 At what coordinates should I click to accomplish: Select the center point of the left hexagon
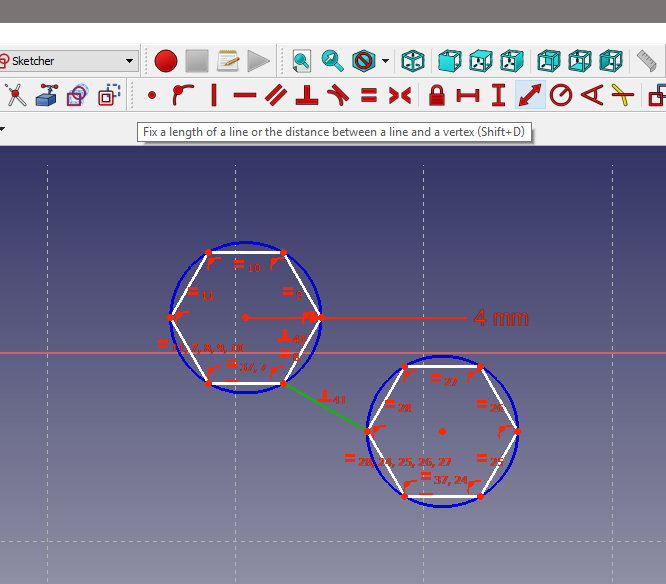[x=245, y=317]
